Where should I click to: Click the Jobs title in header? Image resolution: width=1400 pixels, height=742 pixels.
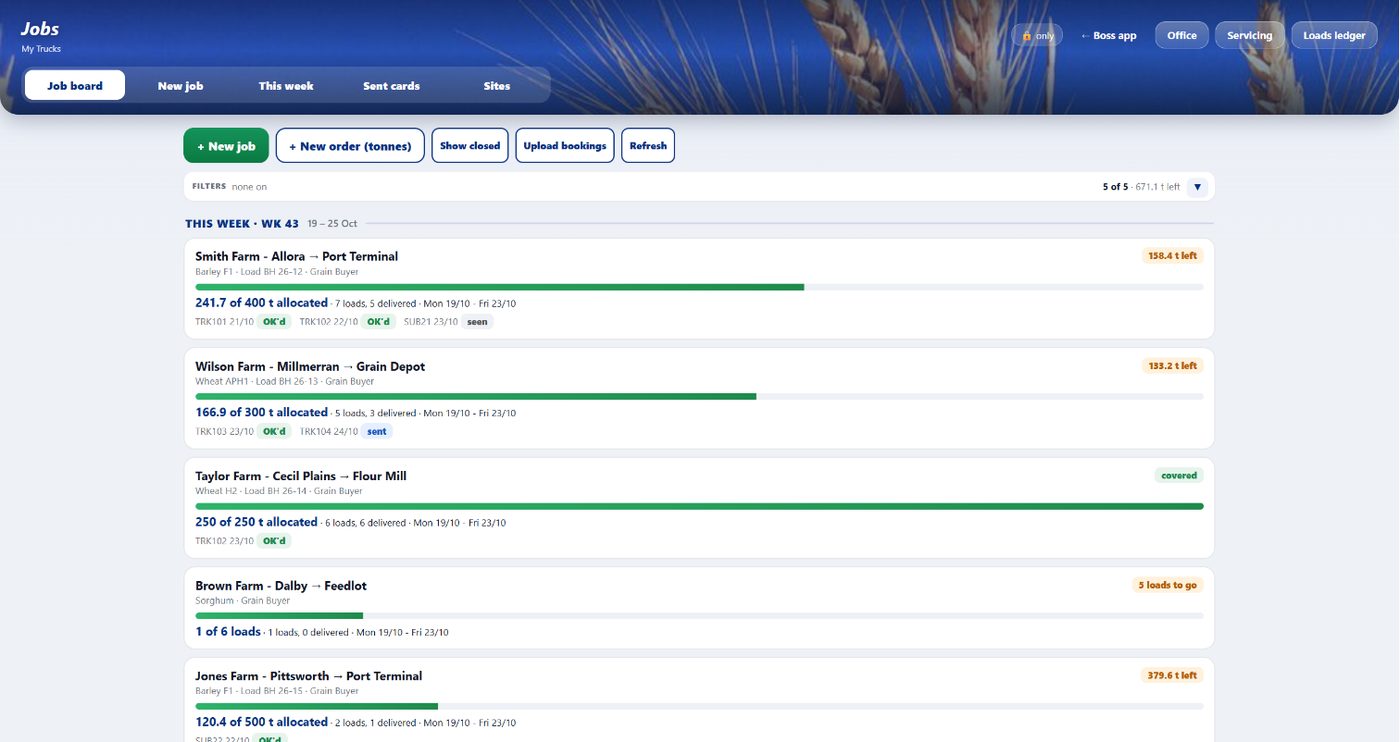[40, 29]
